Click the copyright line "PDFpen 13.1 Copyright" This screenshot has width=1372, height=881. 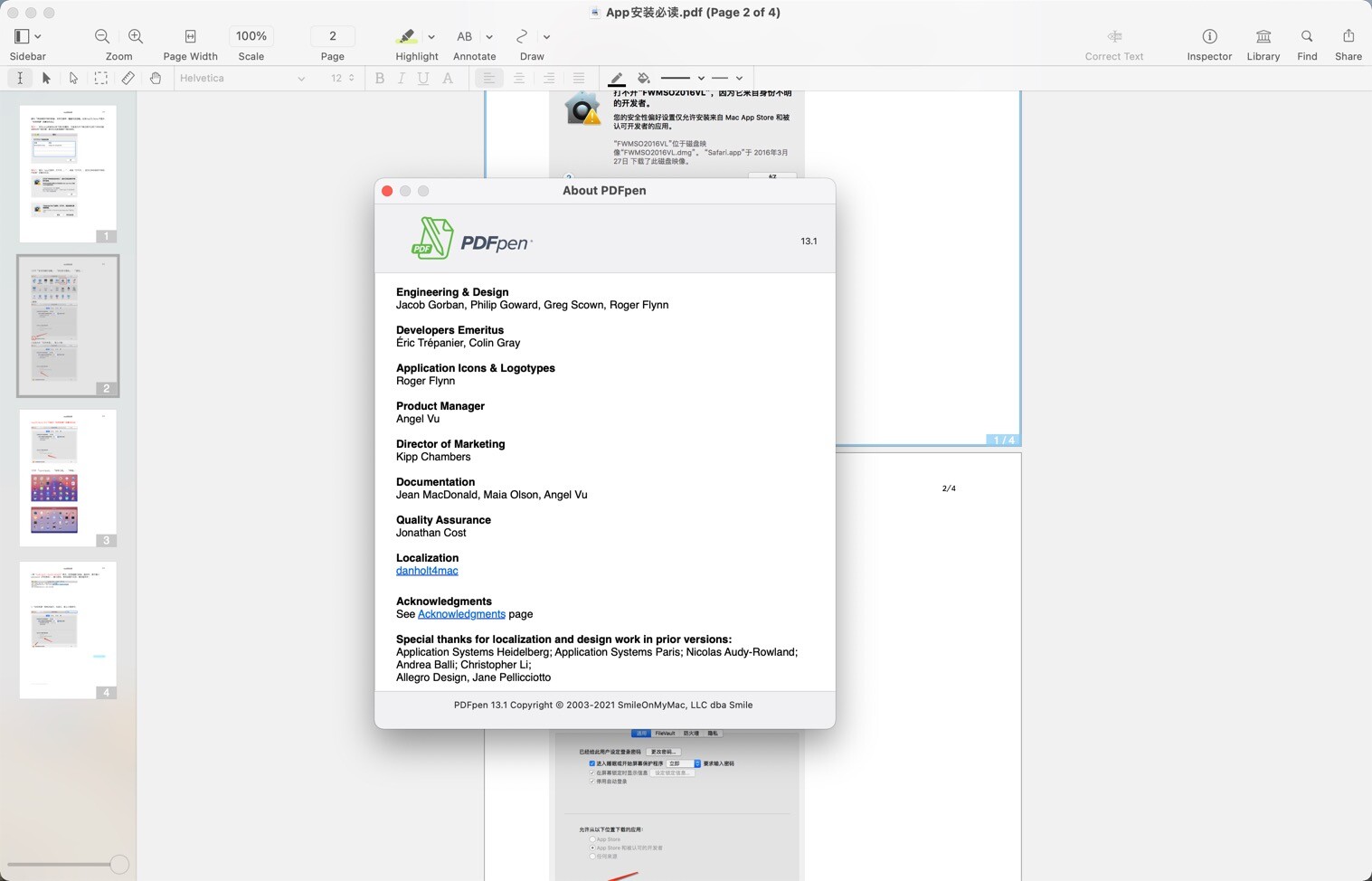pos(603,706)
